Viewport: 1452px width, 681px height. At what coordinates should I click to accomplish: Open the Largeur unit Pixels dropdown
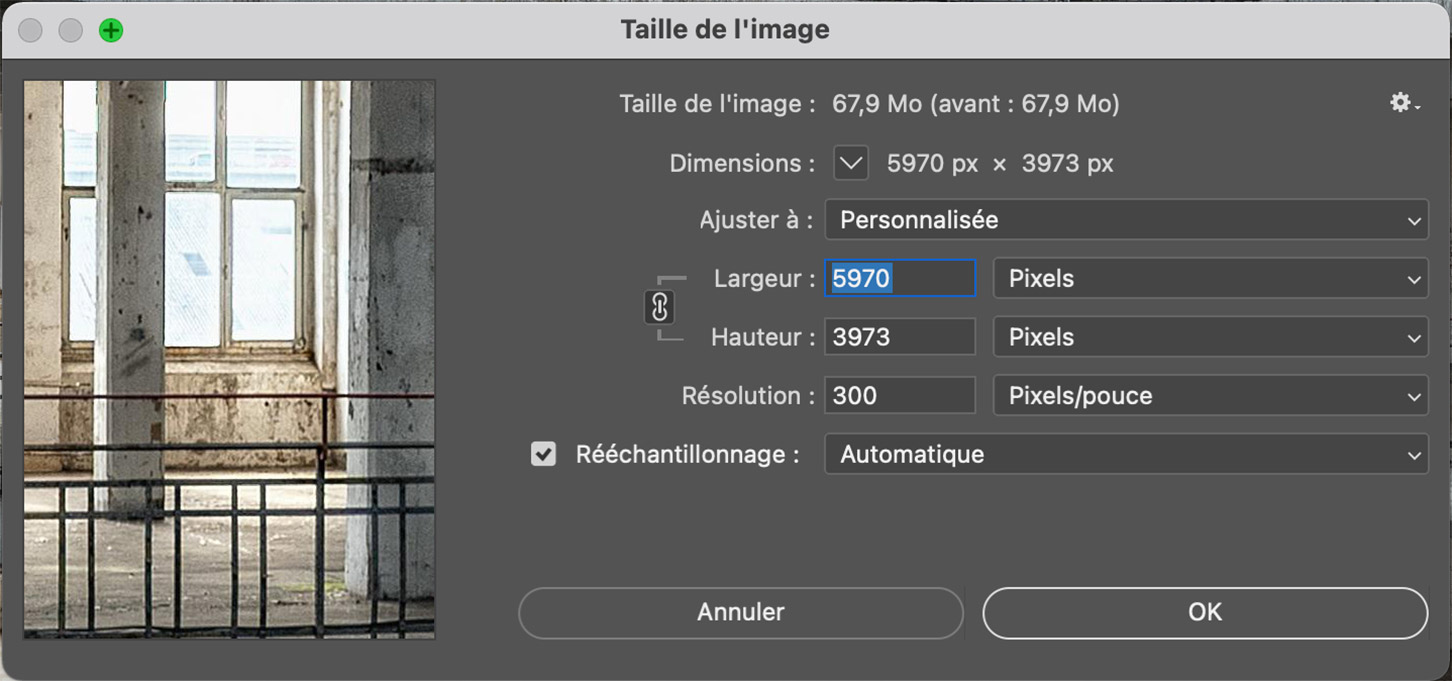click(x=1210, y=279)
